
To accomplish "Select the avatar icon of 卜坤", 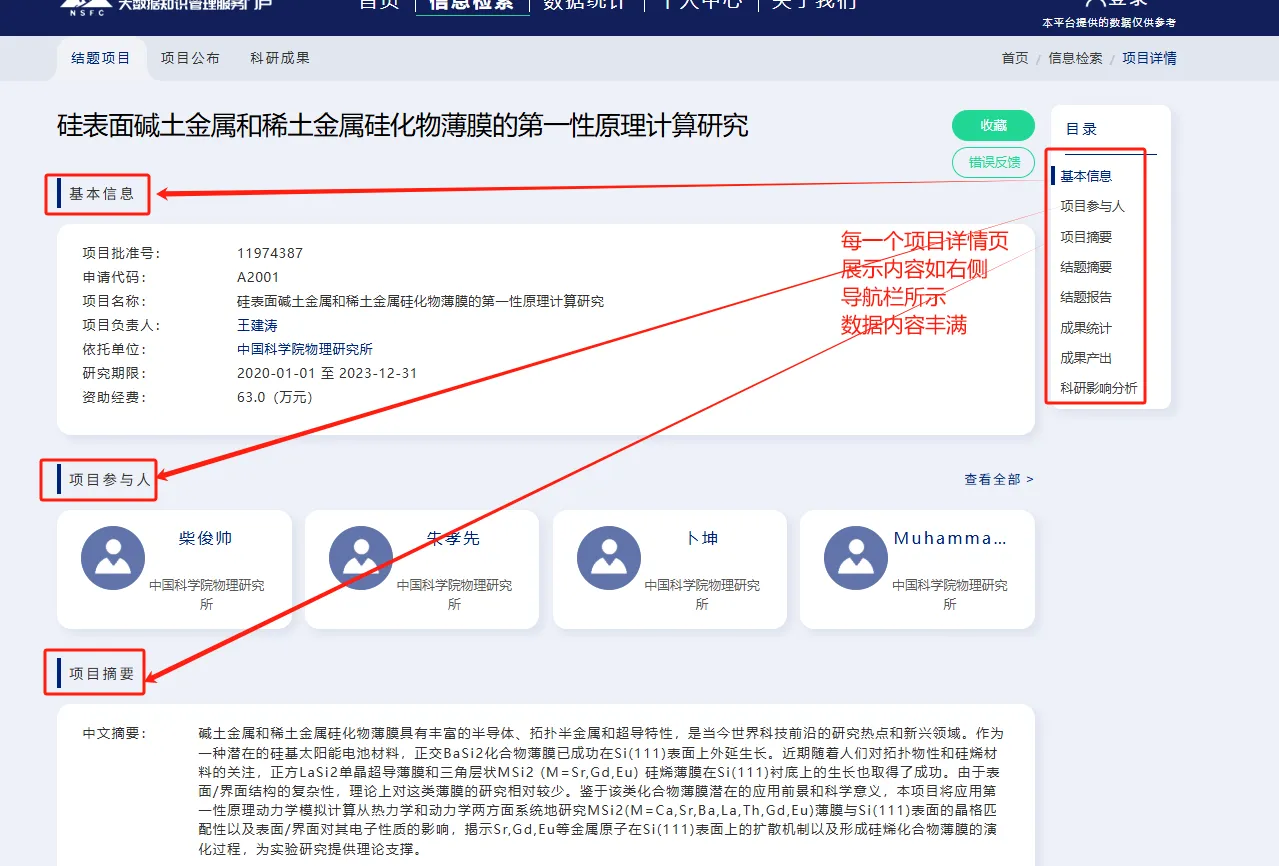I will 608,557.
